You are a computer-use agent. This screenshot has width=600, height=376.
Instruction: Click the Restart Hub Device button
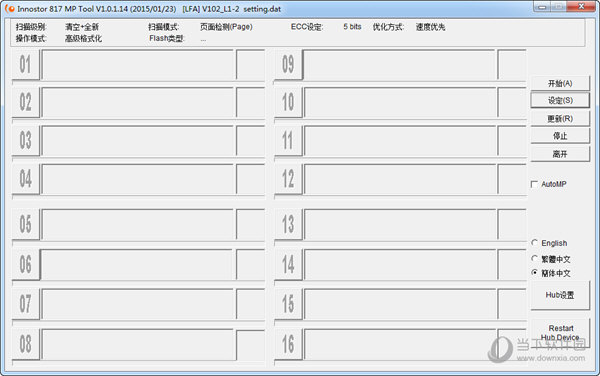tap(560, 333)
